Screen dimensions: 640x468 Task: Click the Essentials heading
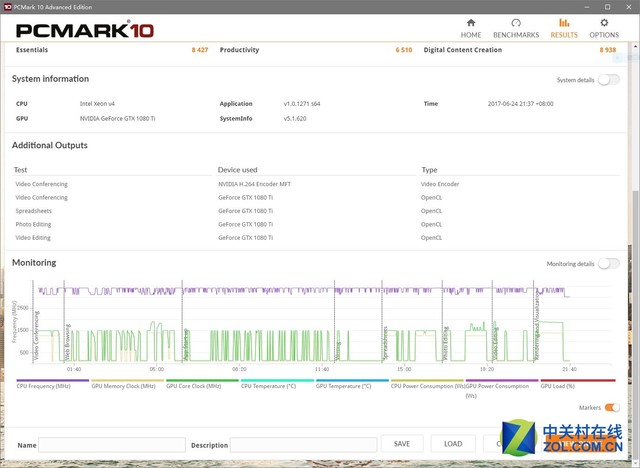coord(32,50)
